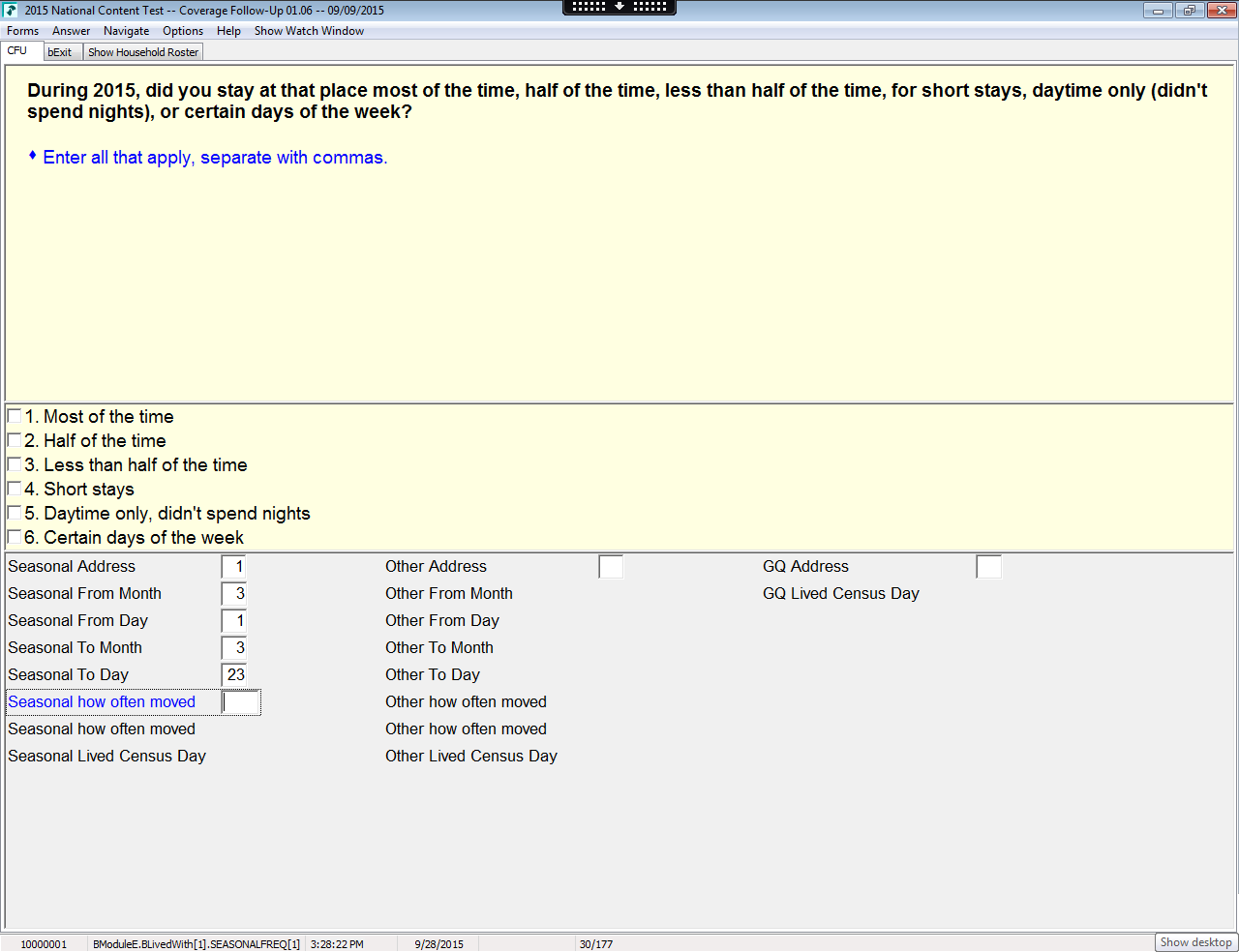Open the Answer menu
1239x952 pixels.
click(72, 31)
